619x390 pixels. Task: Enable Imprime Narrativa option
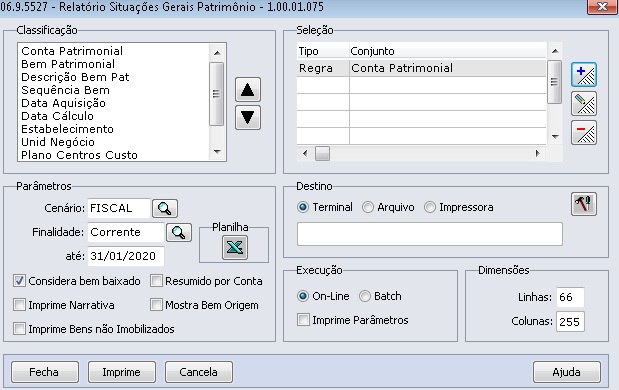coord(19,305)
